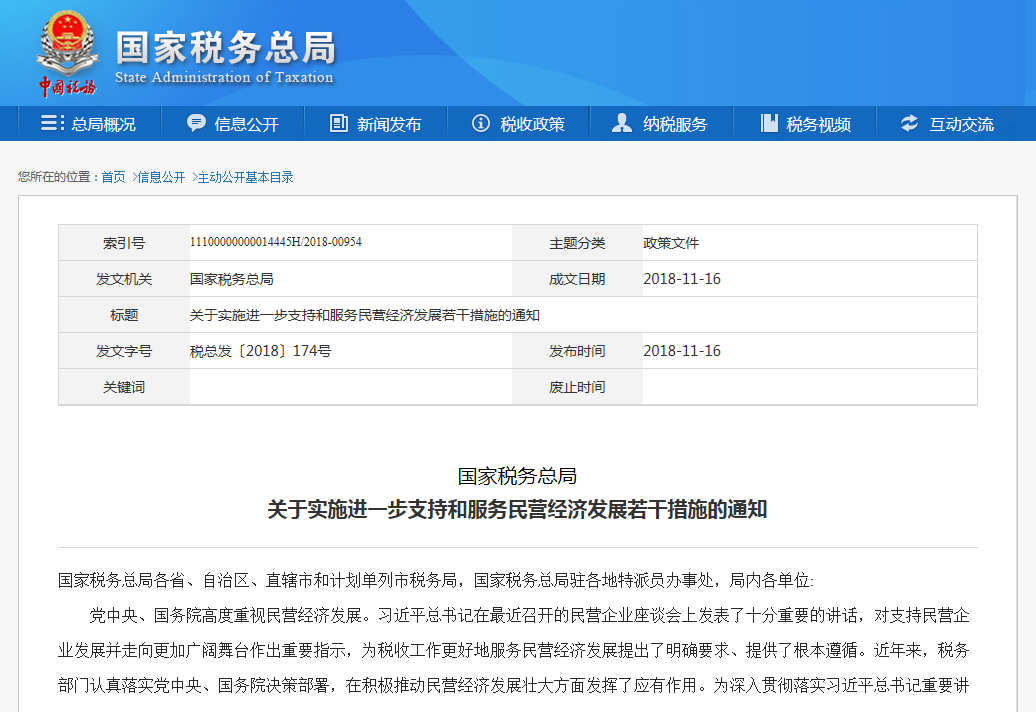This screenshot has height=712, width=1036.
Task: Open the 总局概况 menu item
Action: click(x=103, y=124)
